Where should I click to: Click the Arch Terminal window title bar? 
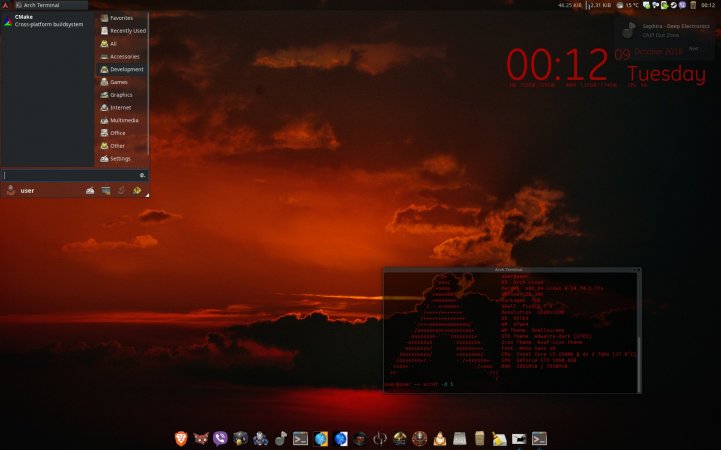pos(512,270)
